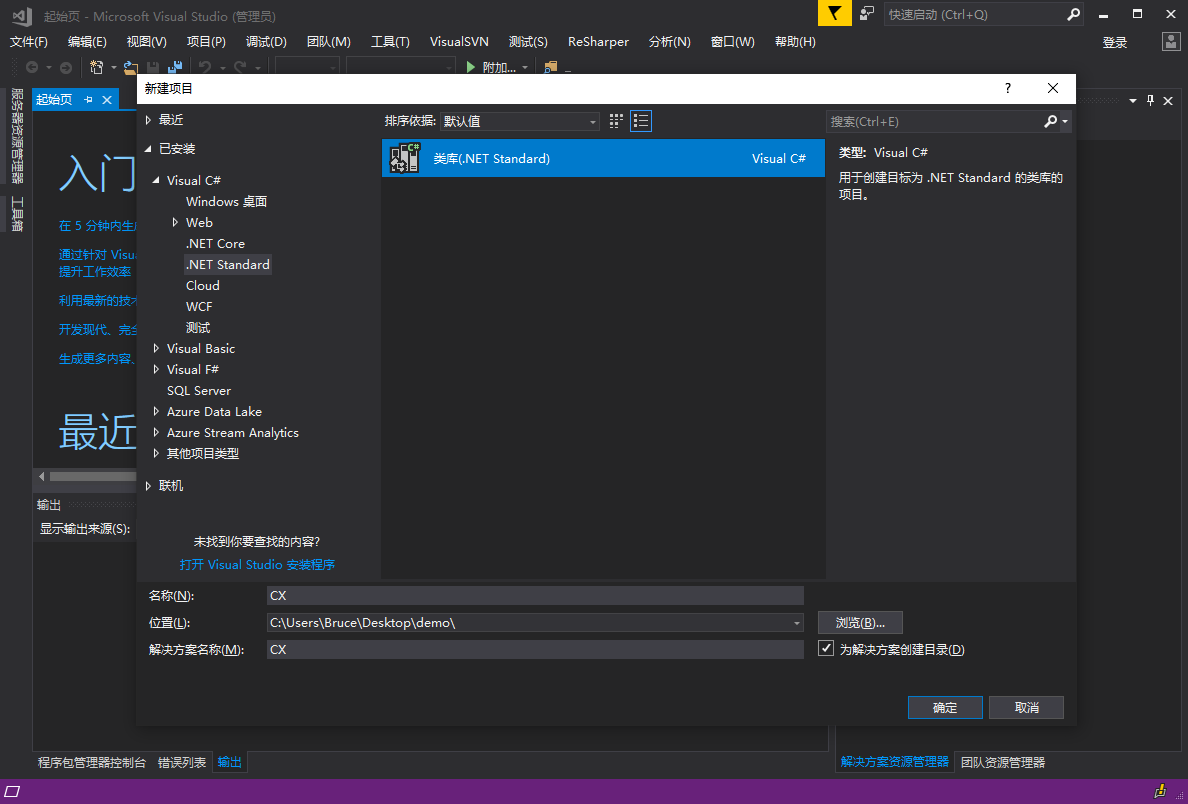Screen dimensions: 1188x804
Task: Click the Redo toolbar icon
Action: 240,67
